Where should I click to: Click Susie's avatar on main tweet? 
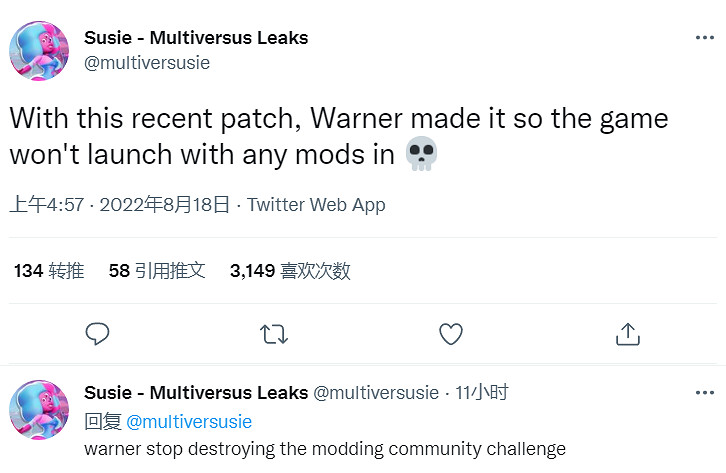click(39, 50)
